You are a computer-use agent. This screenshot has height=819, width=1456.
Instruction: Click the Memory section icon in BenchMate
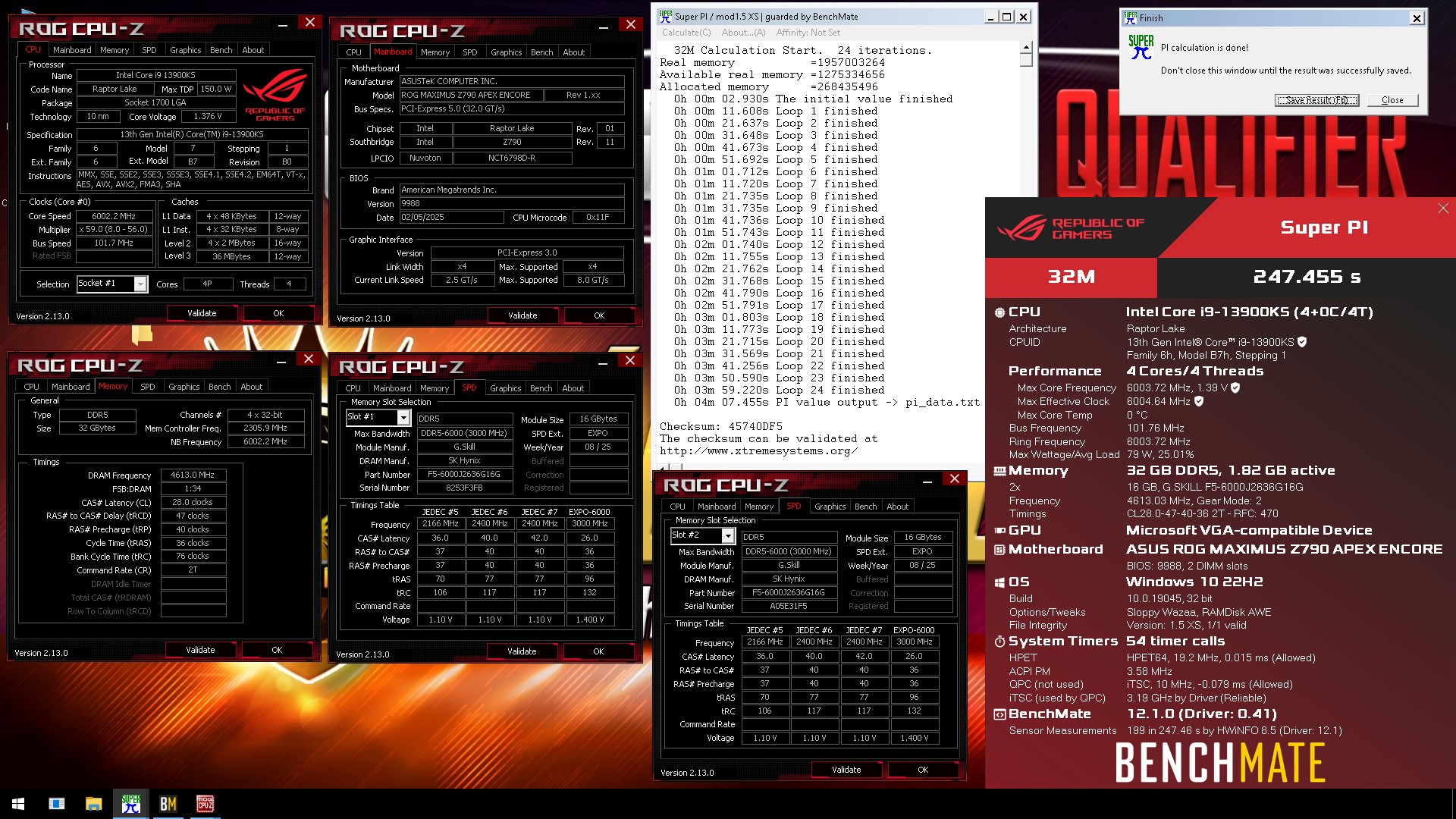coord(999,471)
